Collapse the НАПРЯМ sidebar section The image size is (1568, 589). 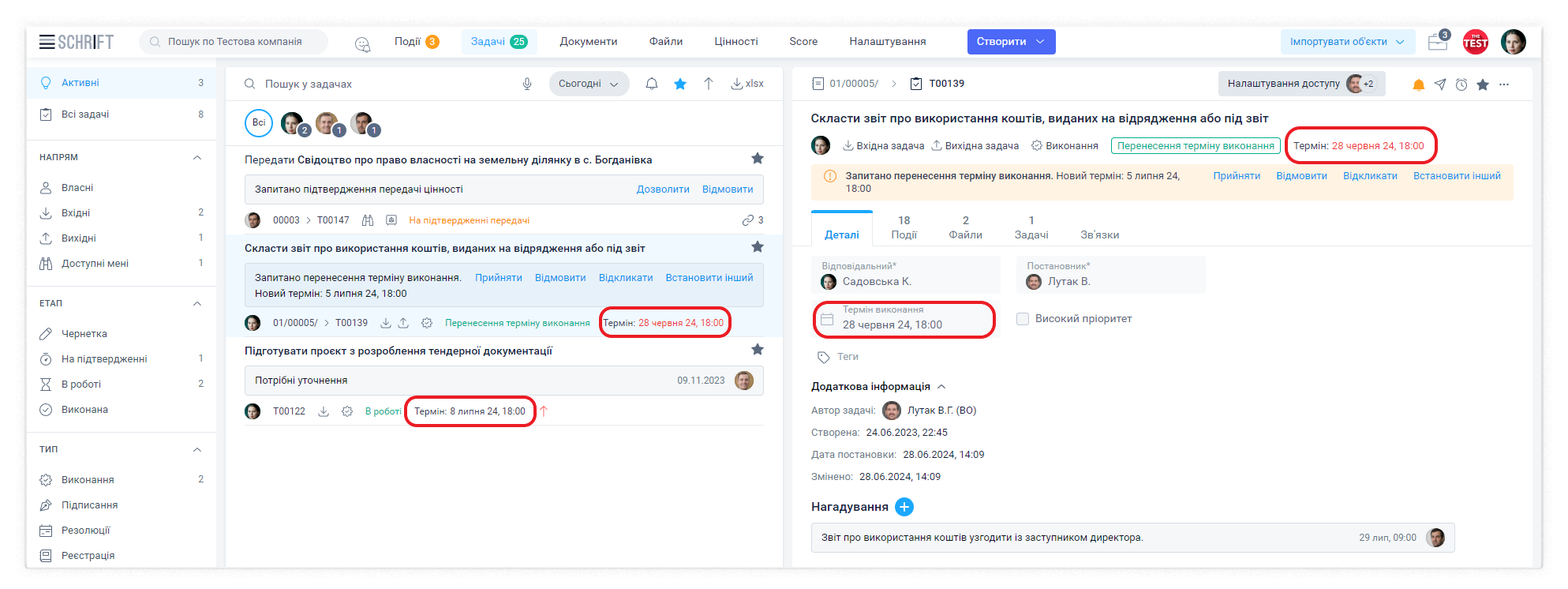197,157
